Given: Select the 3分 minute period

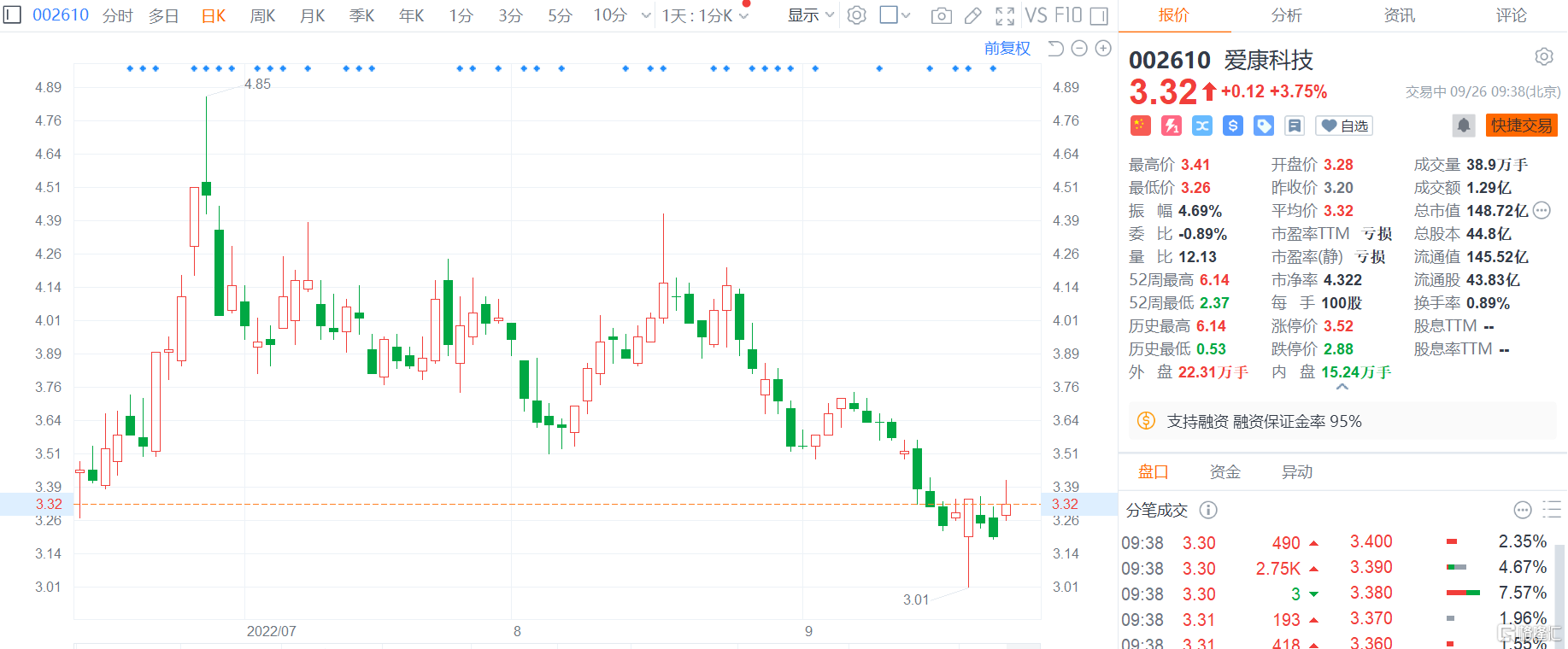Looking at the screenshot, I should pyautogui.click(x=510, y=15).
